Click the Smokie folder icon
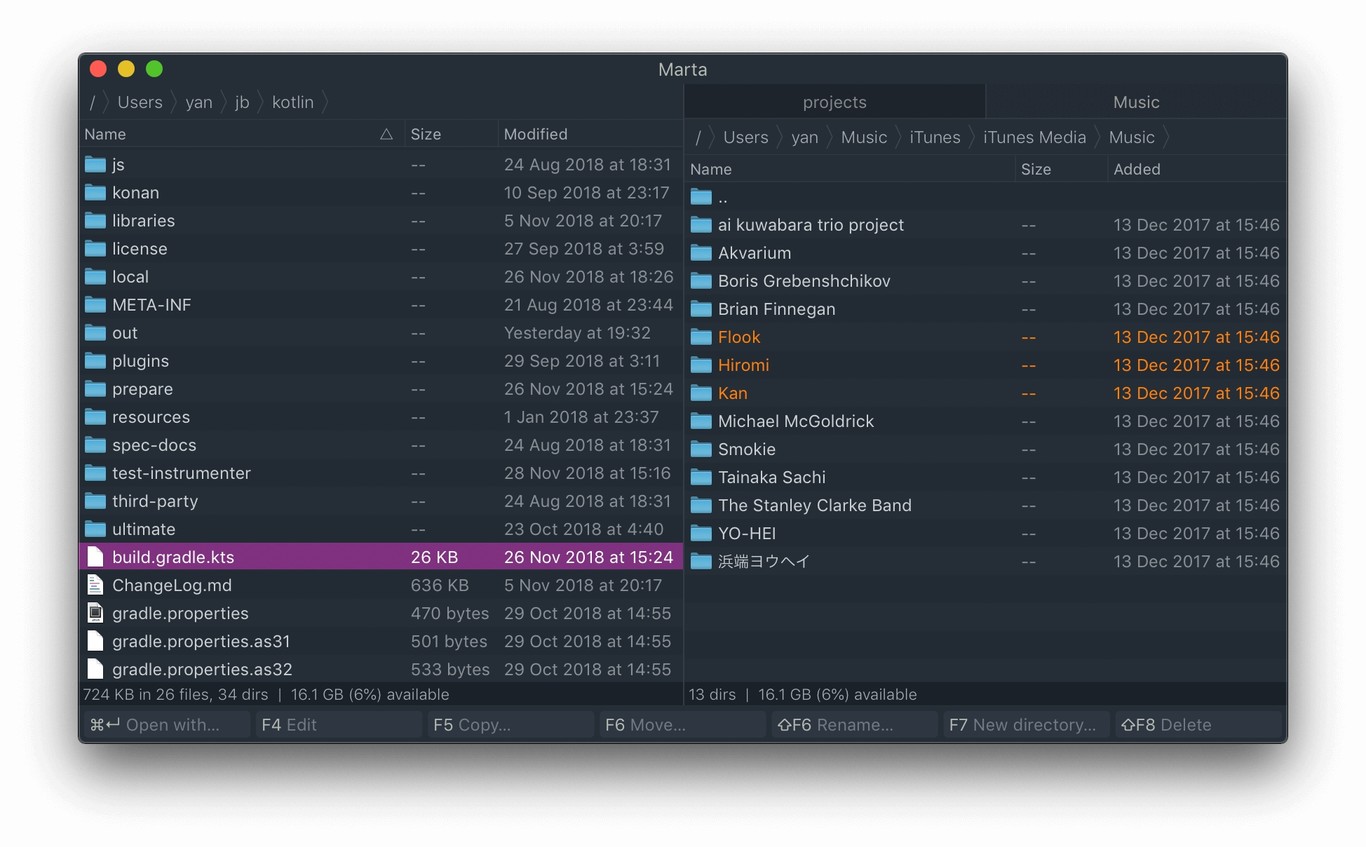Image resolution: width=1366 pixels, height=847 pixels. tap(701, 449)
